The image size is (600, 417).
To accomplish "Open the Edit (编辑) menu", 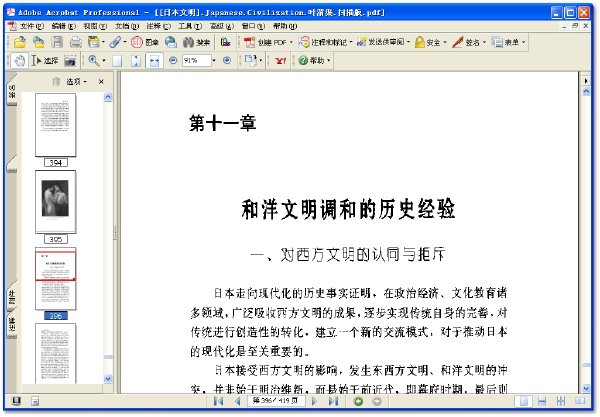I will click(x=64, y=26).
